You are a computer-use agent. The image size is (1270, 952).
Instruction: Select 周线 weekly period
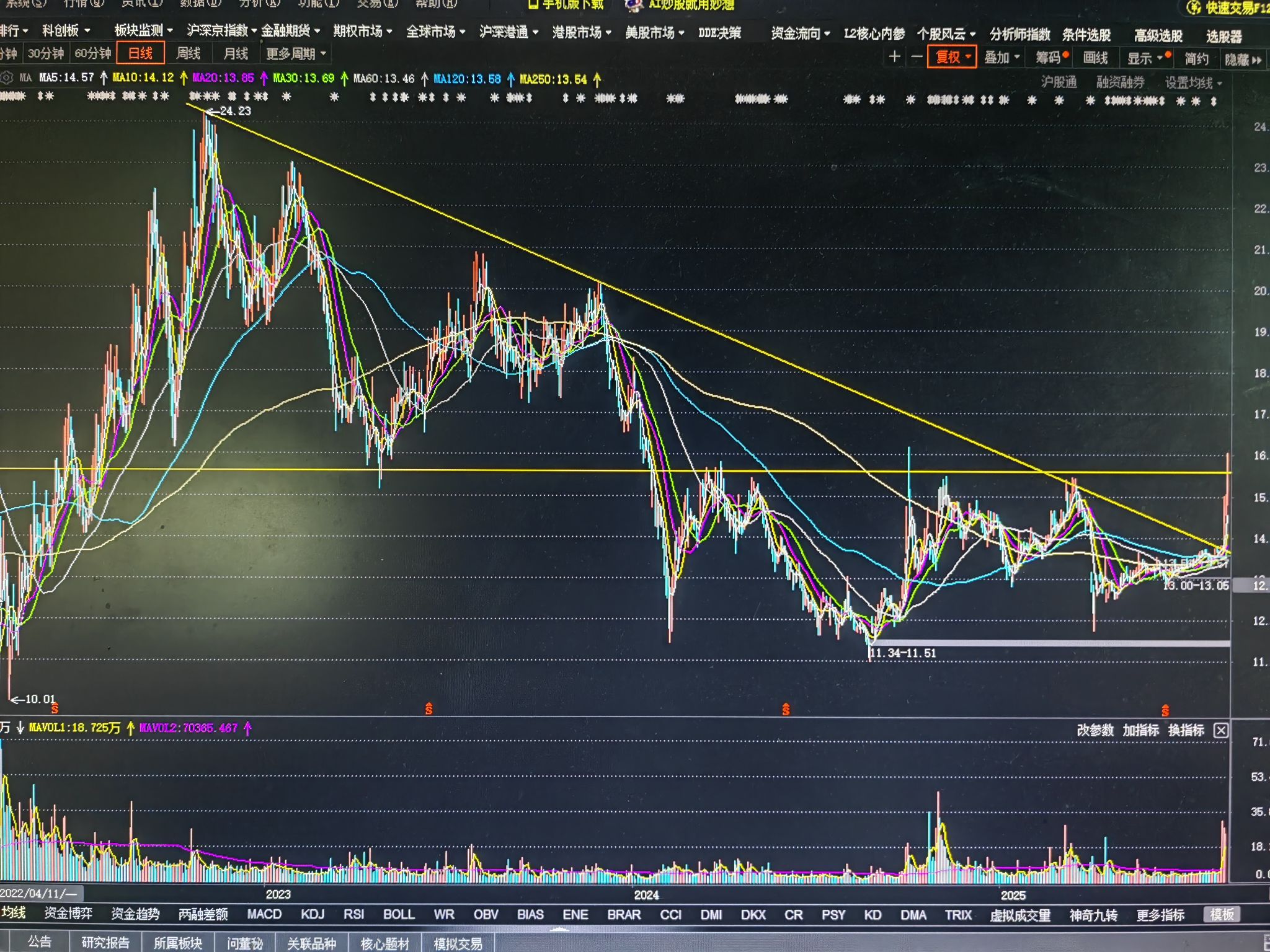point(189,54)
